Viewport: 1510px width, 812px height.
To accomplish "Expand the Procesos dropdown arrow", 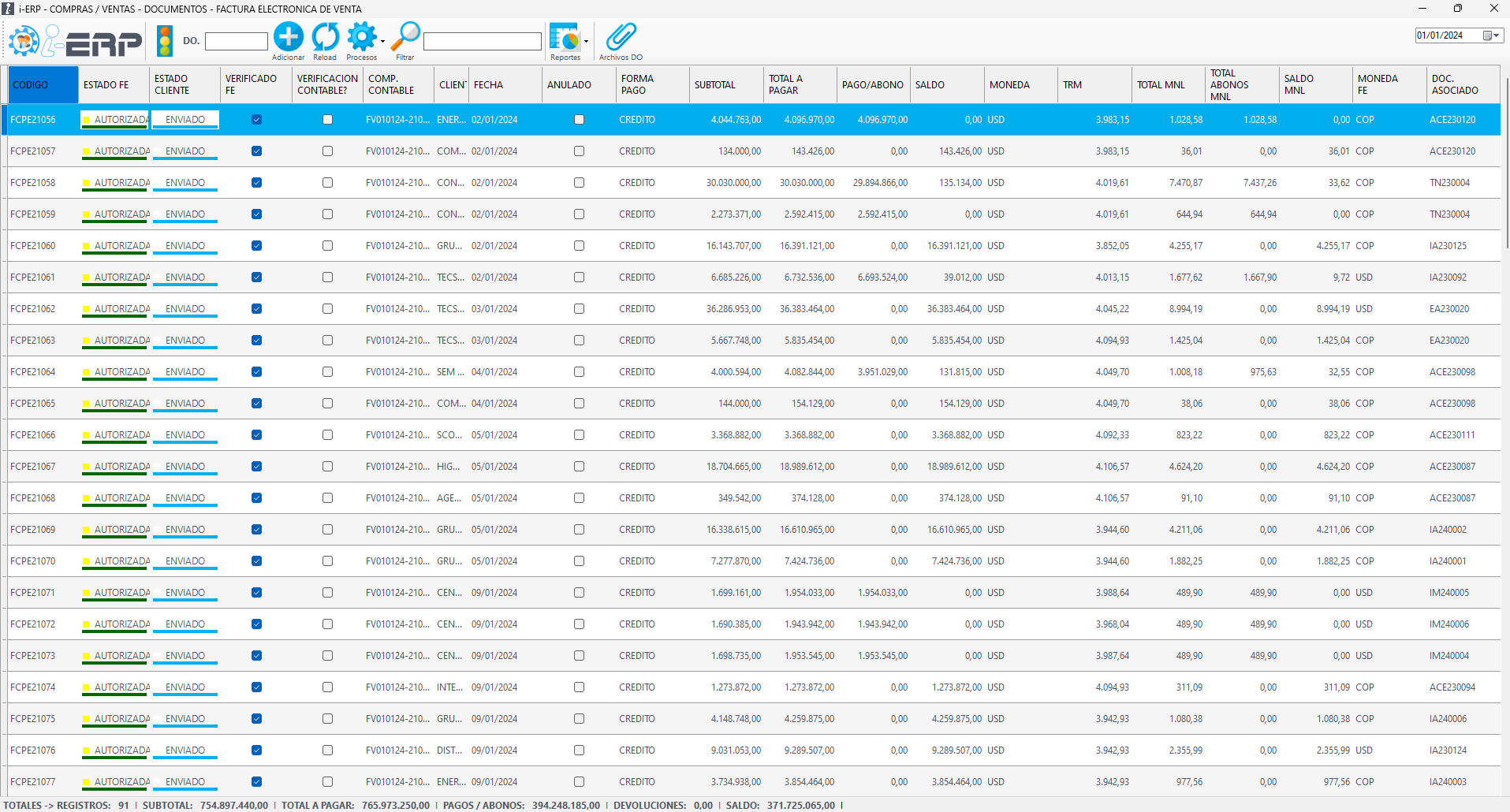I will click(x=383, y=42).
